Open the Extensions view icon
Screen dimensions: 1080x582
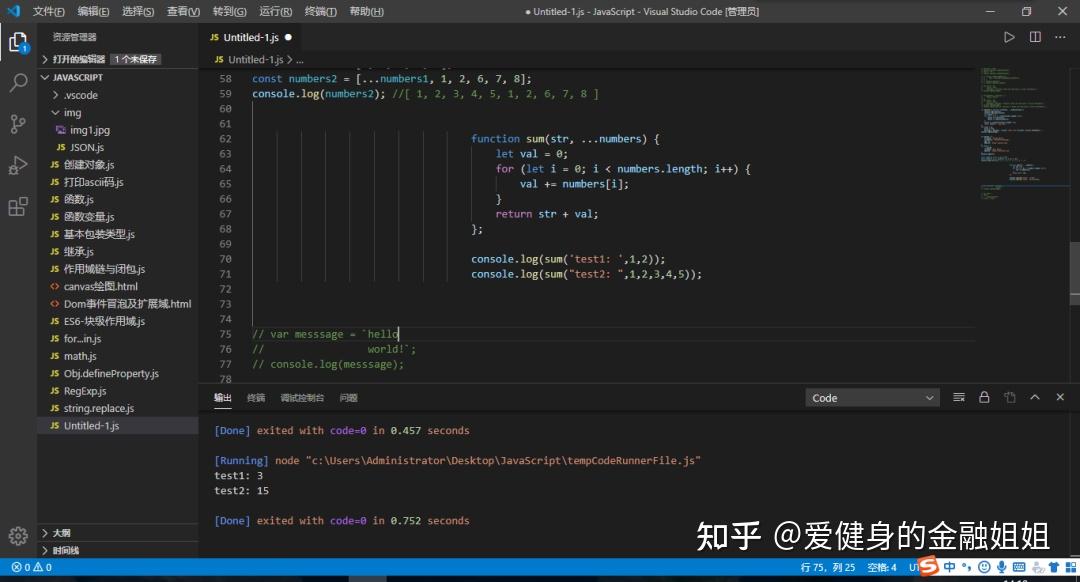tap(18, 206)
